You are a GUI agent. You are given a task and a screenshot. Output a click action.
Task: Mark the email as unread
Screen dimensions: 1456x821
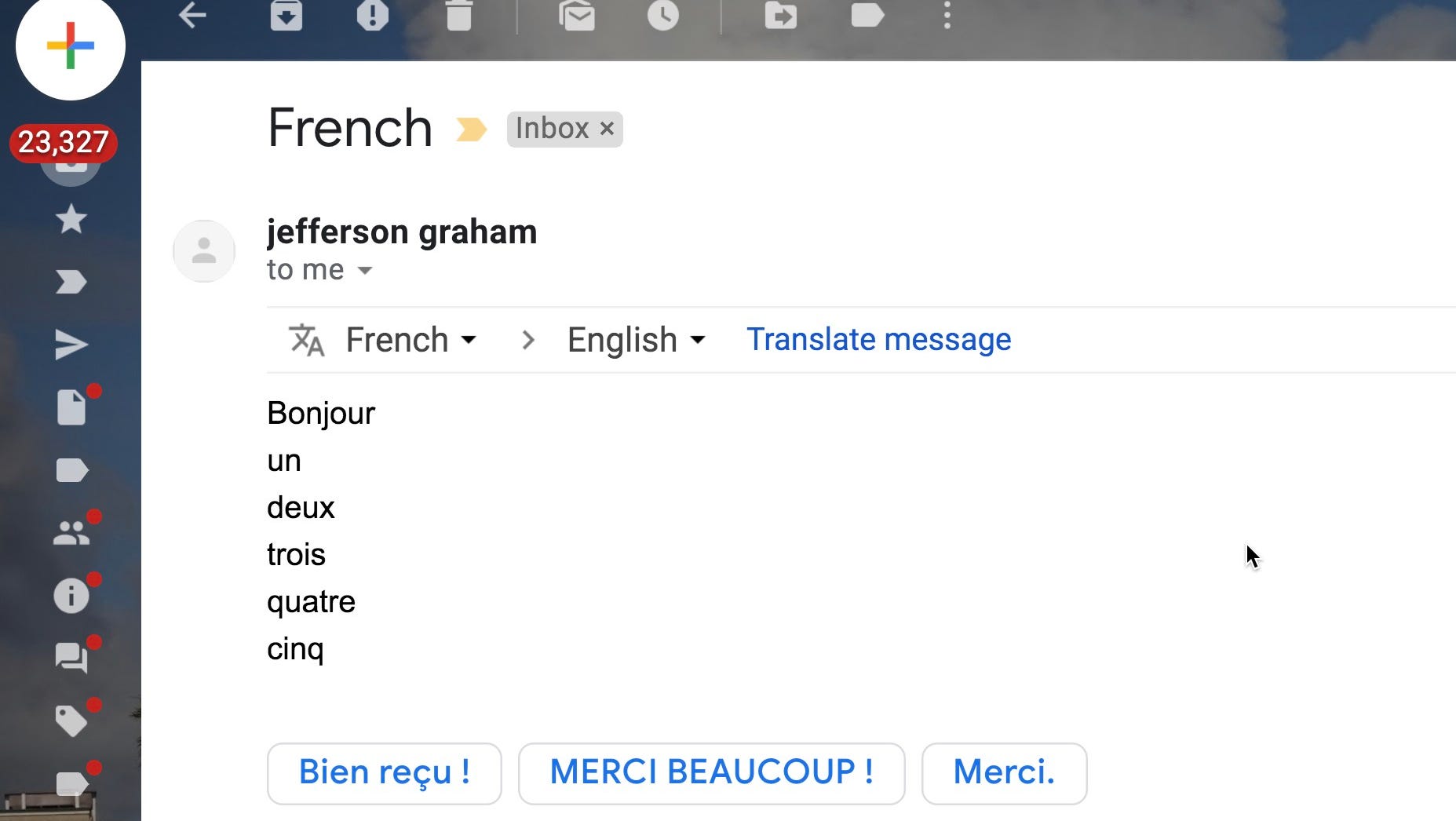click(577, 15)
